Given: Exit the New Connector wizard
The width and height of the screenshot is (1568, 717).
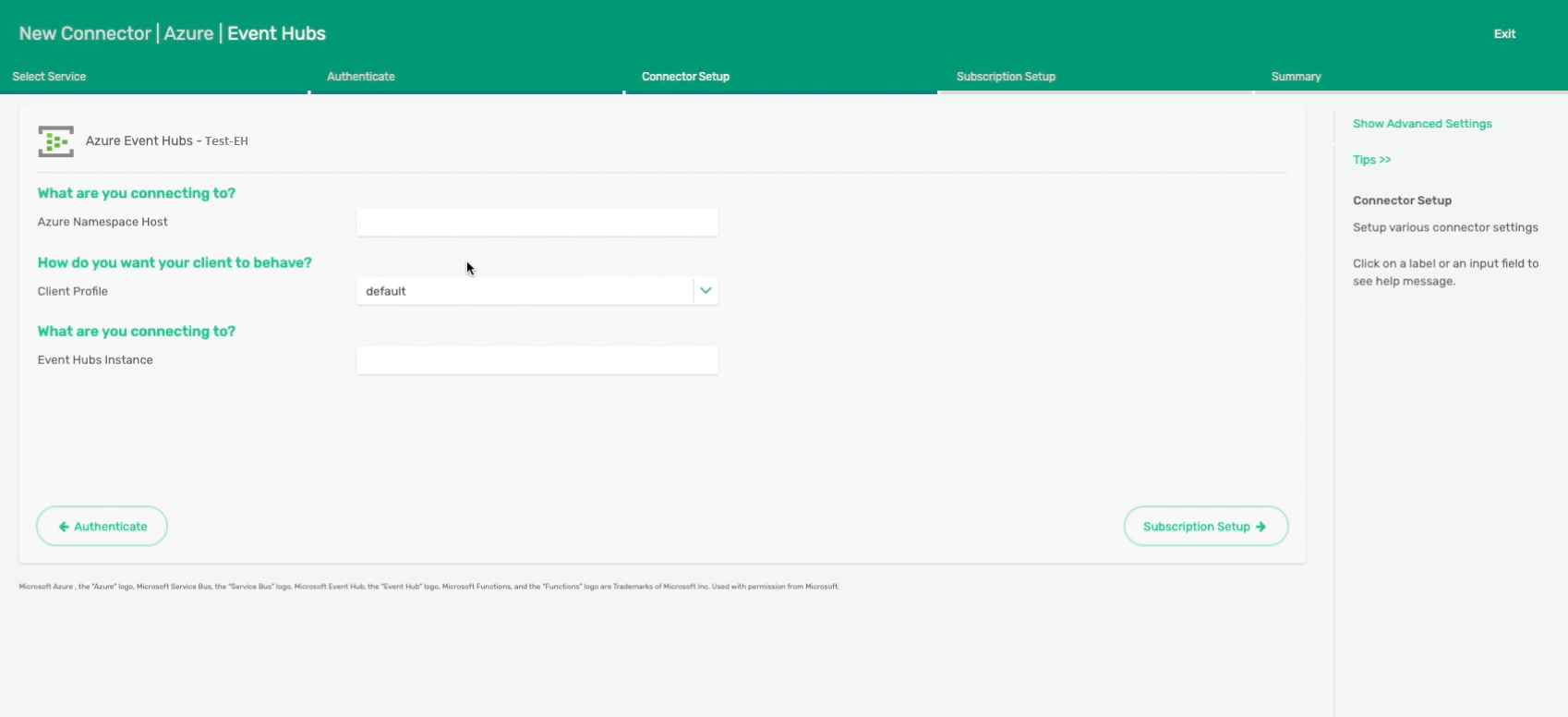Looking at the screenshot, I should pos(1504,33).
